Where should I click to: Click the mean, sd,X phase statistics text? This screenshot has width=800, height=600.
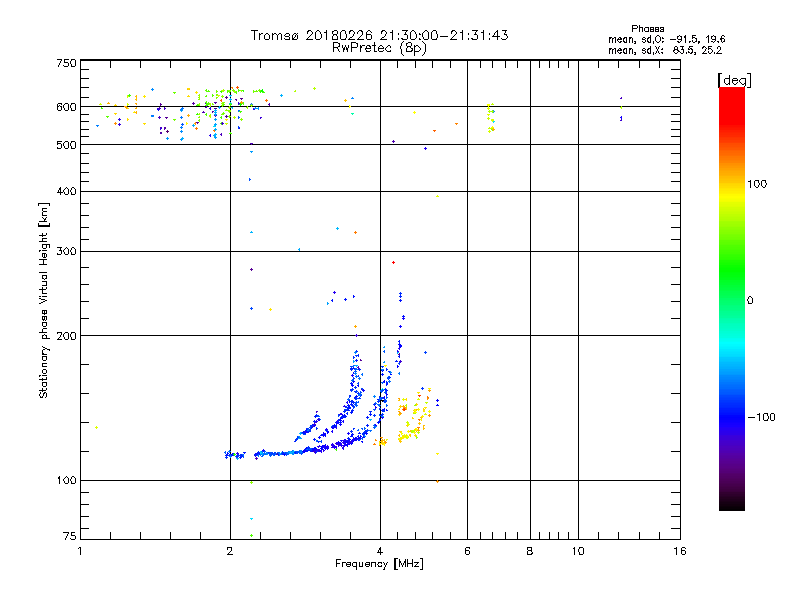[x=665, y=50]
